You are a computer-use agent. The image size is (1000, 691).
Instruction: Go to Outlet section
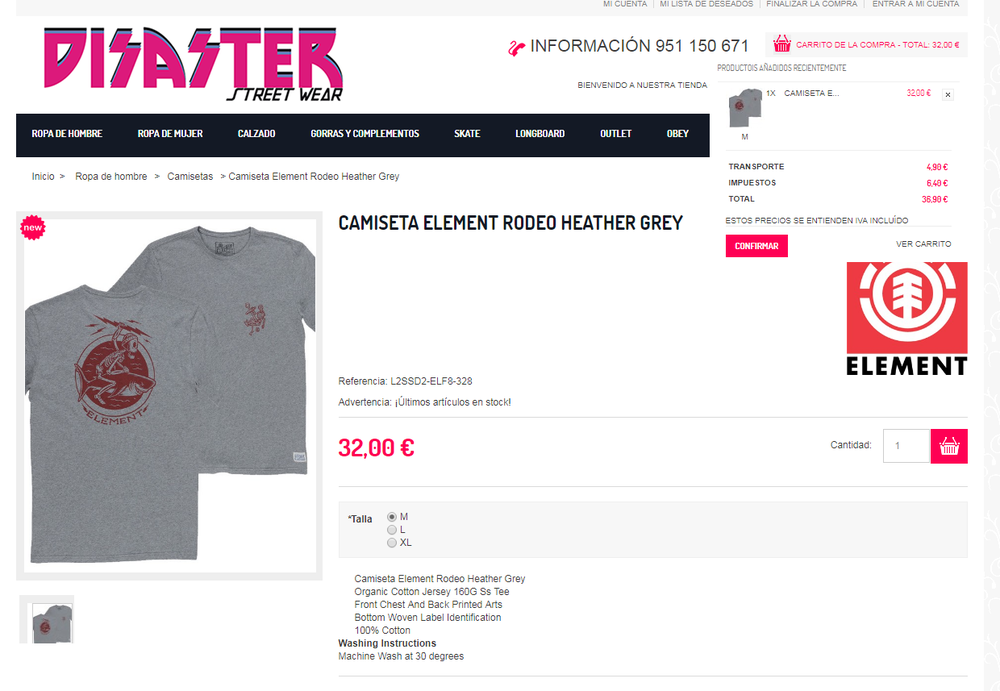pyautogui.click(x=615, y=134)
